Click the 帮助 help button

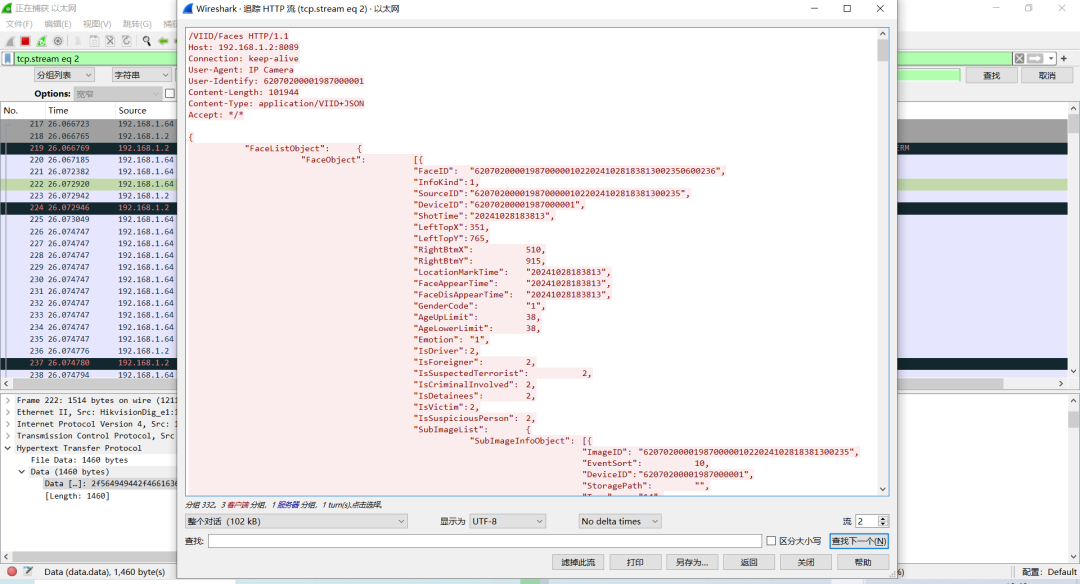pyautogui.click(x=863, y=563)
